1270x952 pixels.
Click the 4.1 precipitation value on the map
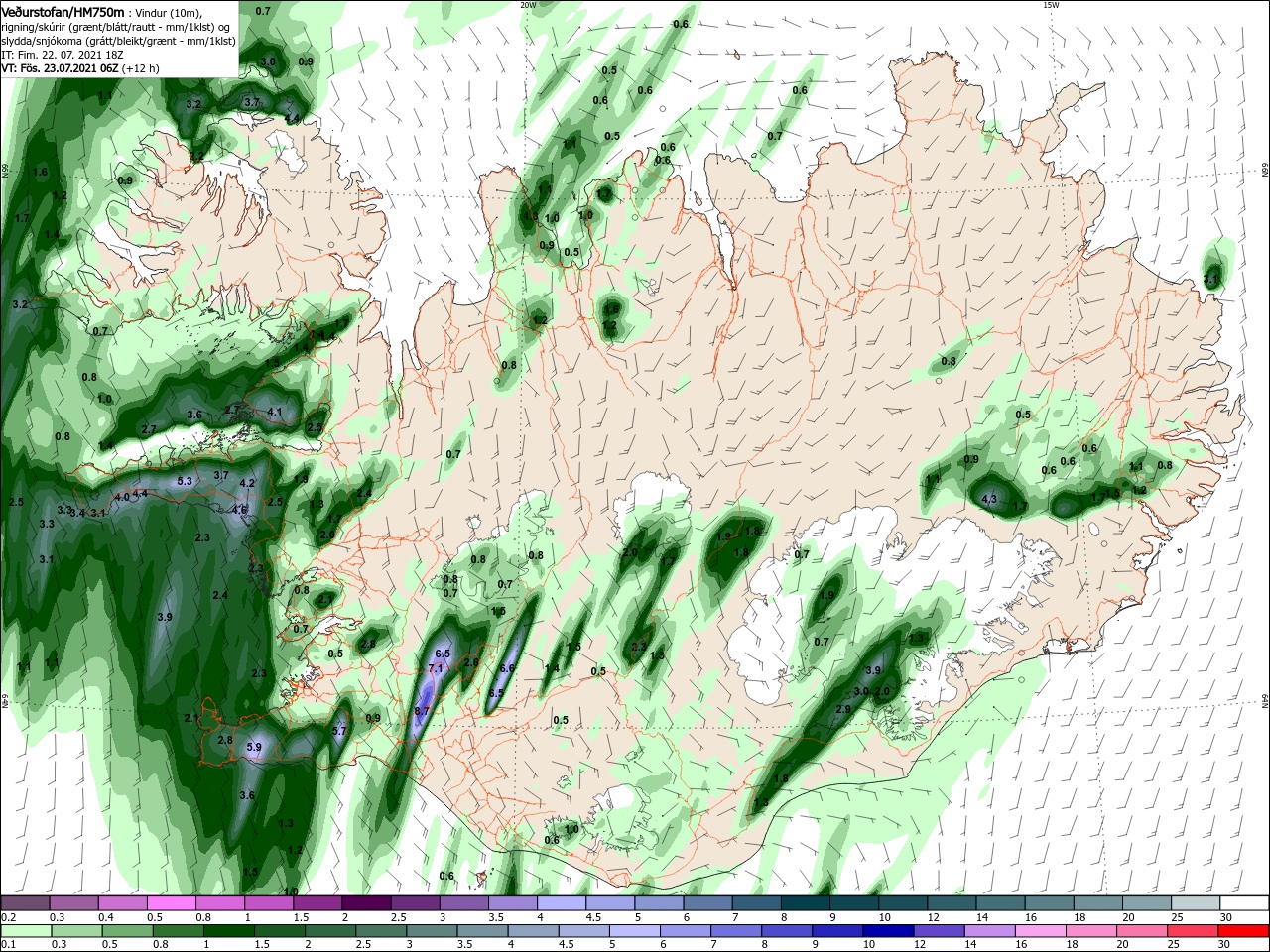[x=275, y=412]
